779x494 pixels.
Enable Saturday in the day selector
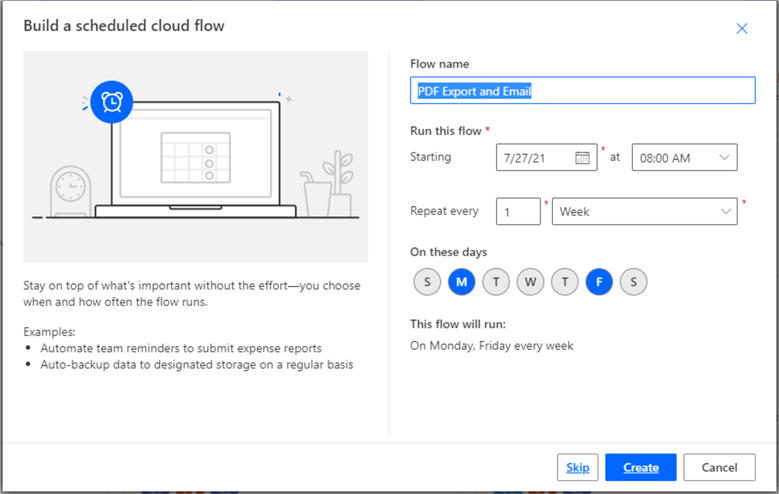[x=633, y=282]
